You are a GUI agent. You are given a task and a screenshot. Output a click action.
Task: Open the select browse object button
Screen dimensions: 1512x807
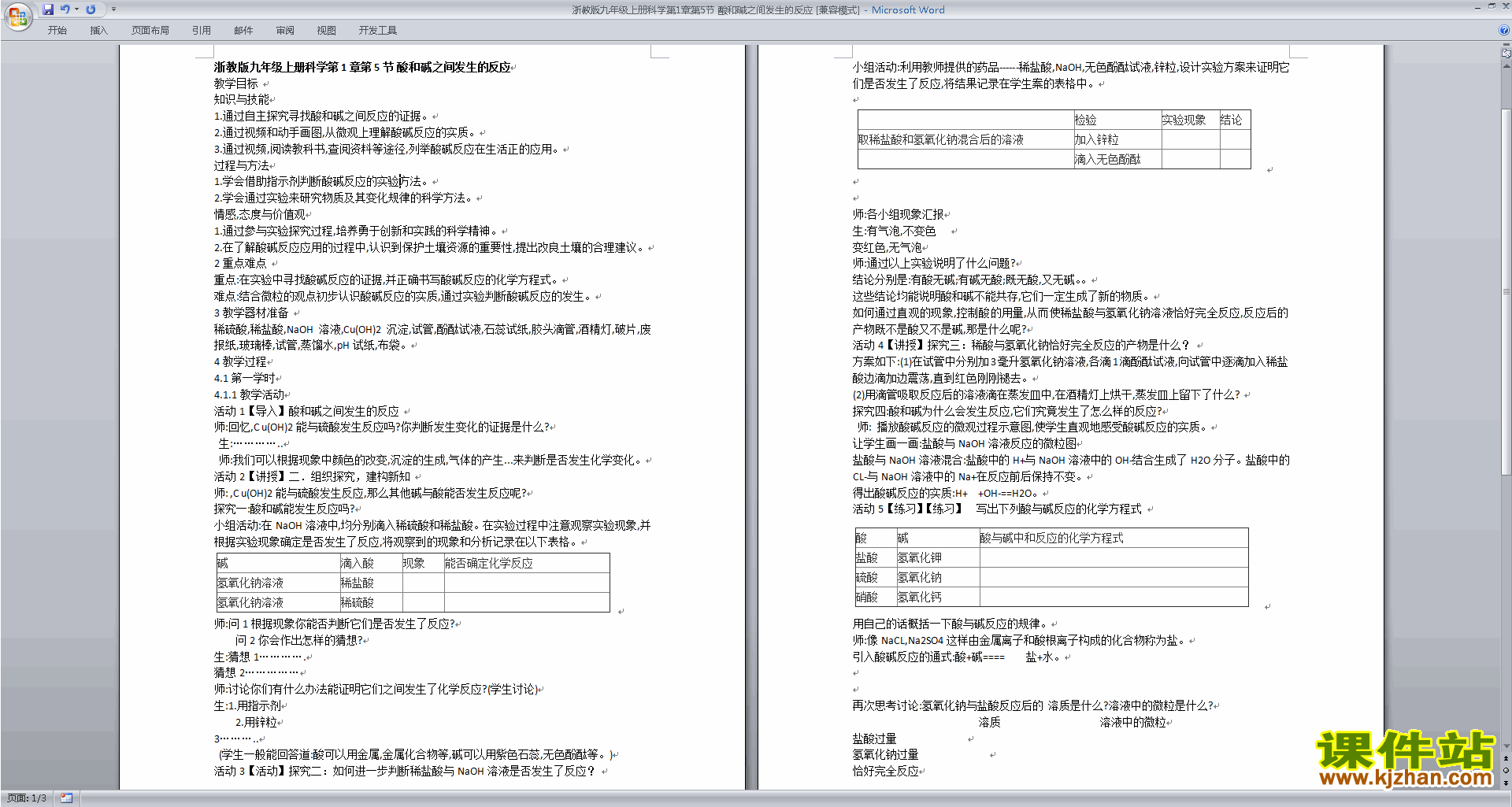[1506, 770]
